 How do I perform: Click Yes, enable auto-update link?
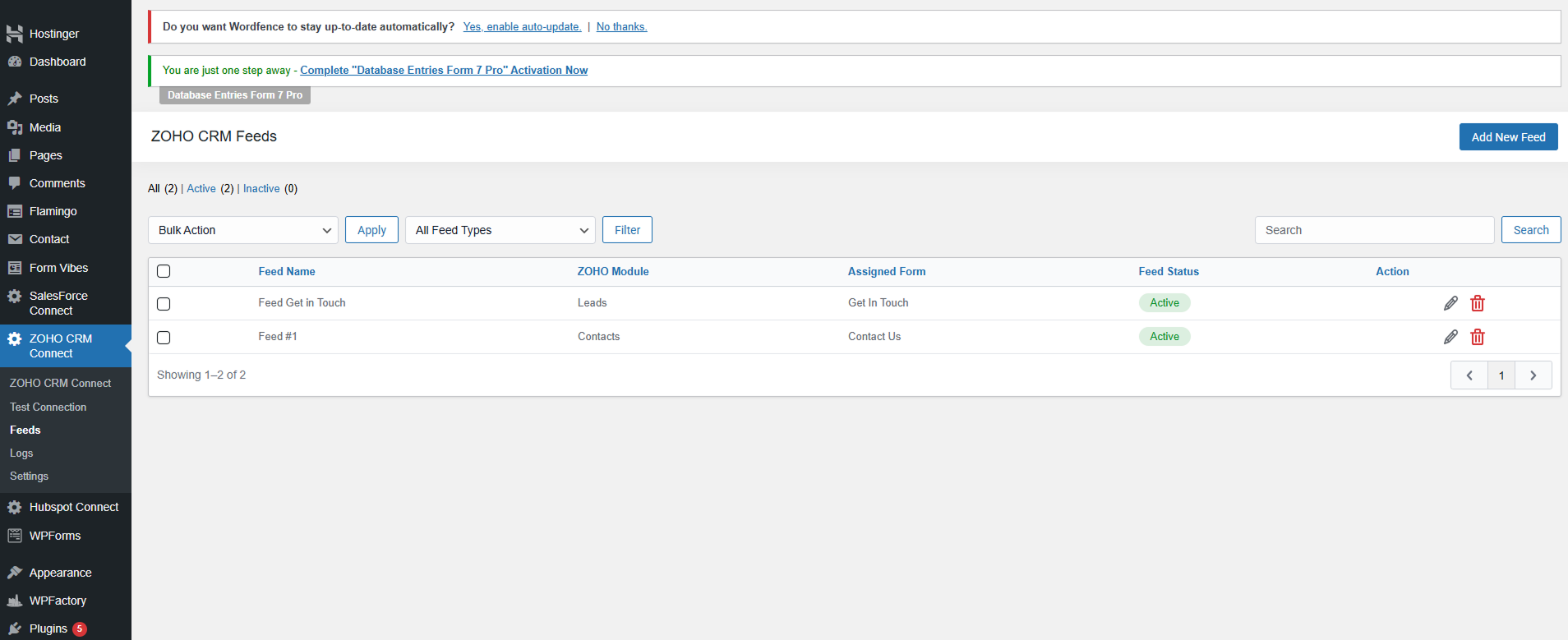pos(522,27)
